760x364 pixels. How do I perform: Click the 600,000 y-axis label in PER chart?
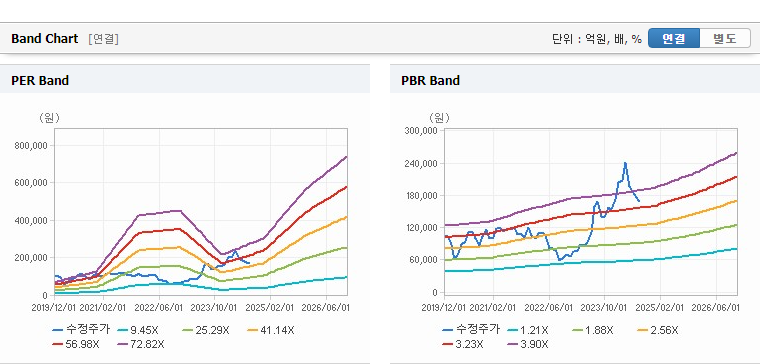click(32, 183)
